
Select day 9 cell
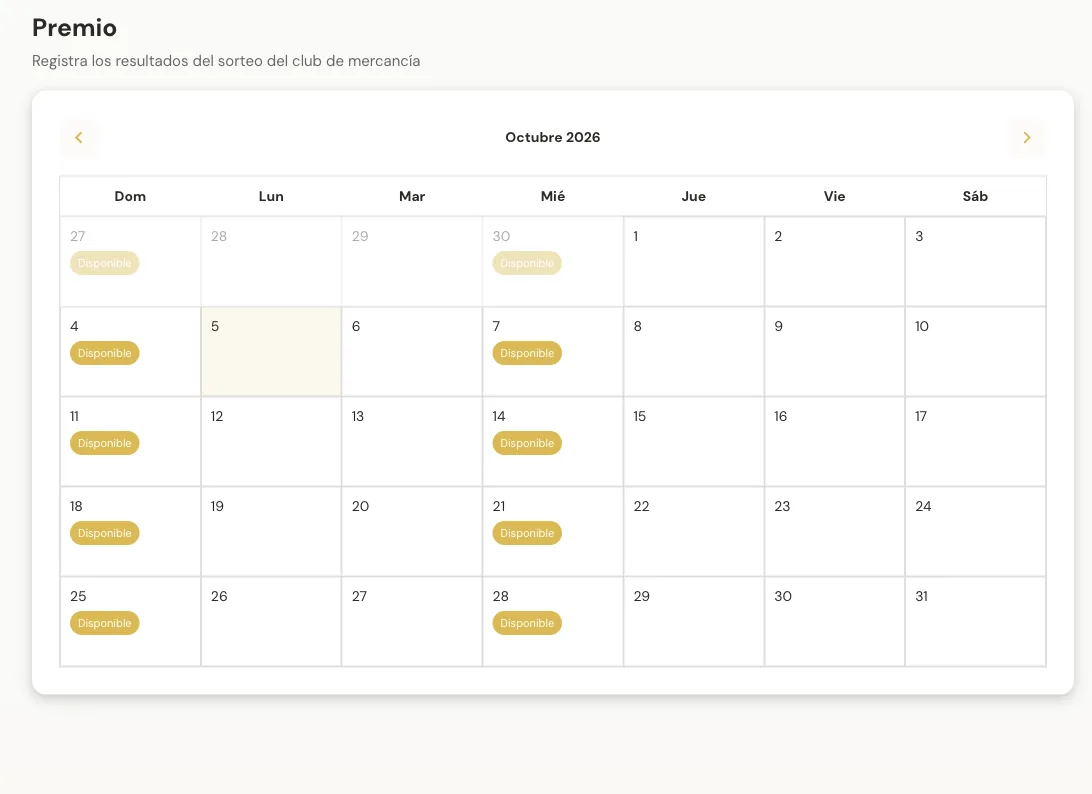[x=834, y=352]
